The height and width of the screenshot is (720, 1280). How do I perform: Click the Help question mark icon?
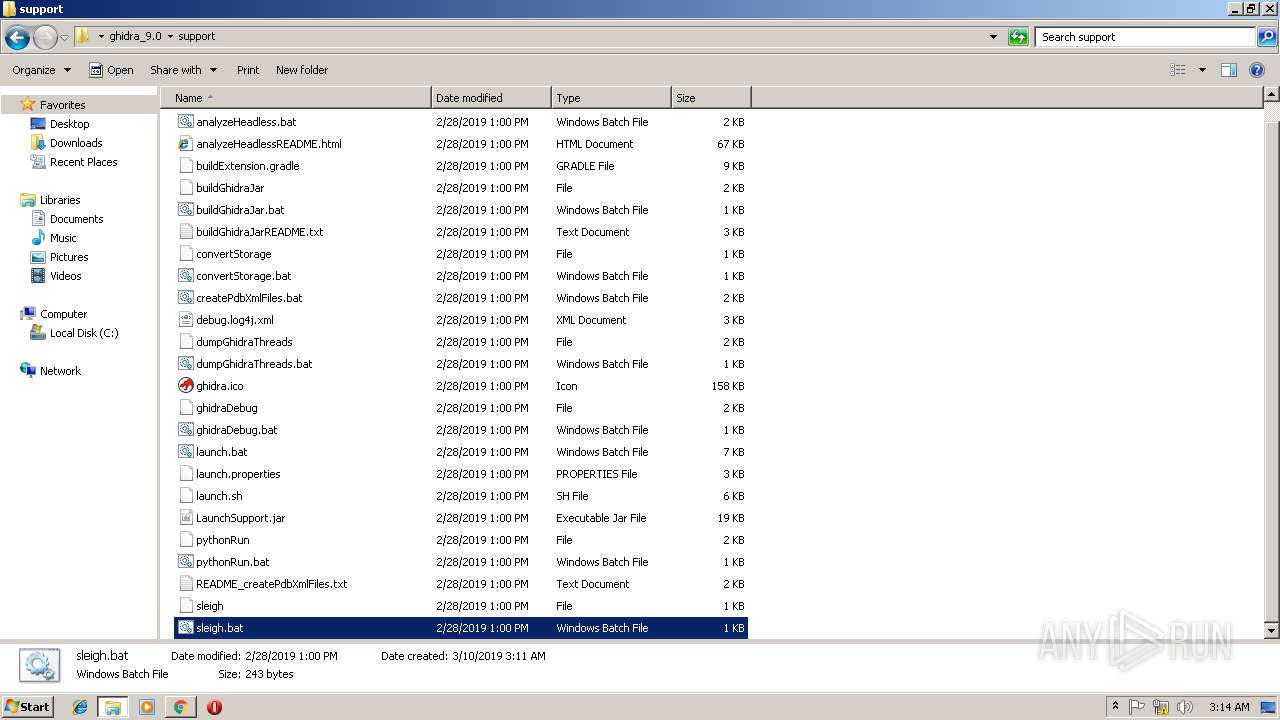[1258, 70]
